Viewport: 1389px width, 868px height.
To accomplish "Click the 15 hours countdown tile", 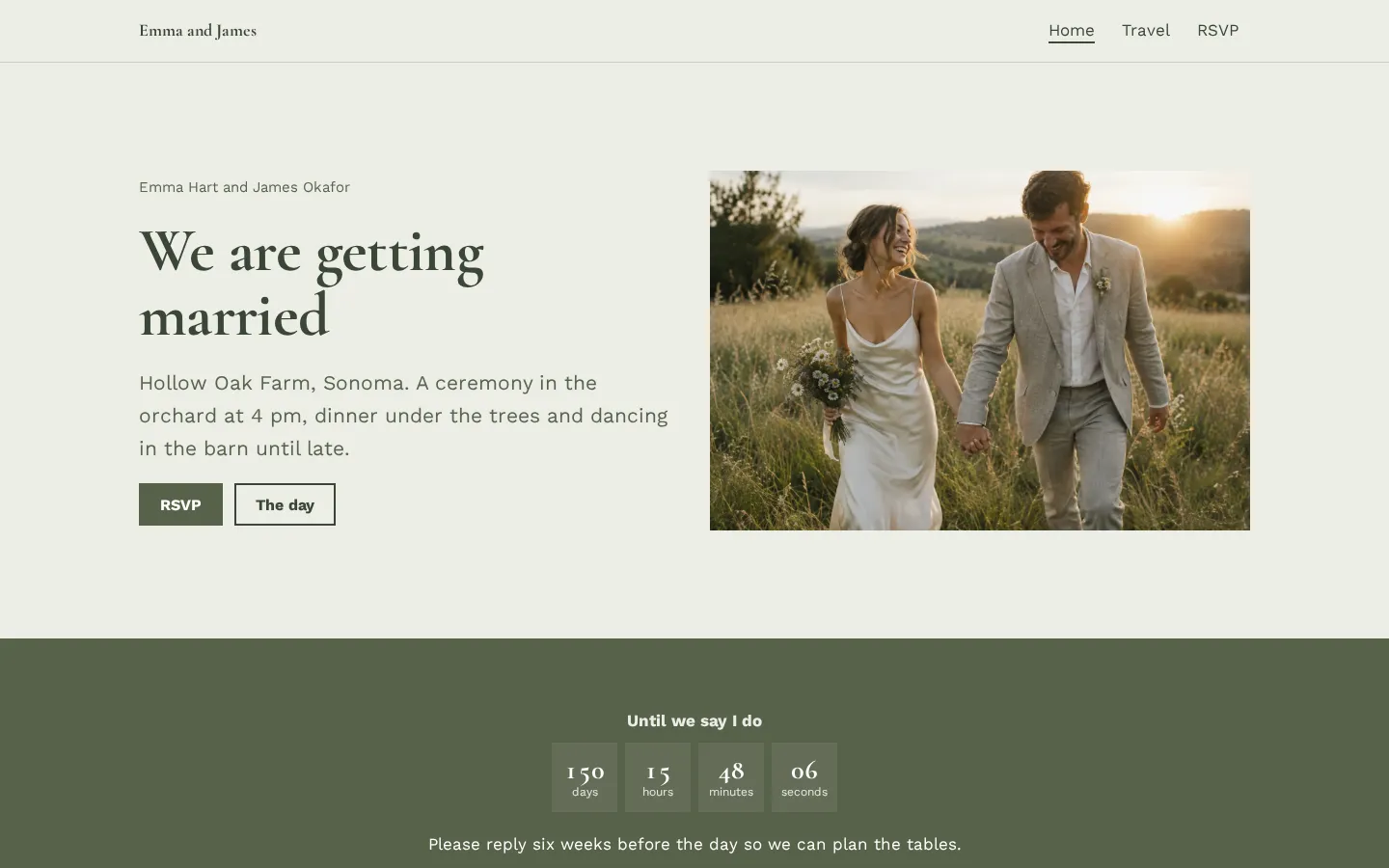I will coord(658,777).
